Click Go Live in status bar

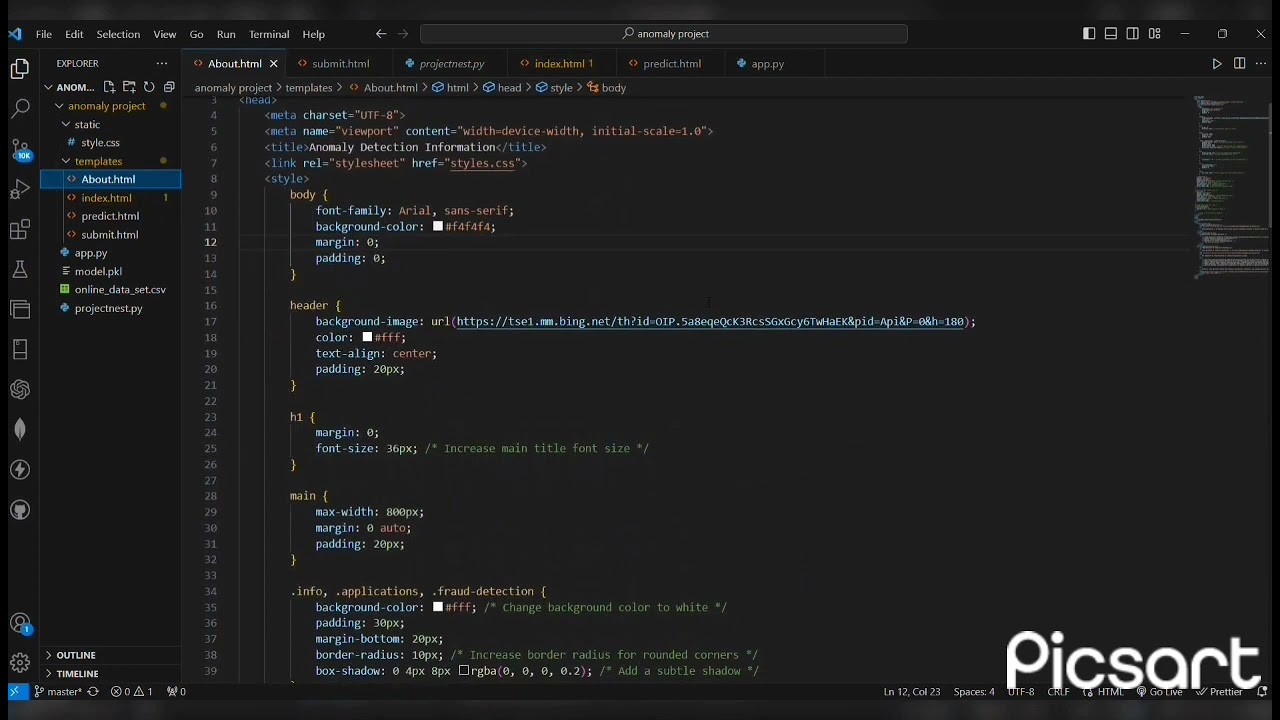pos(1159,691)
